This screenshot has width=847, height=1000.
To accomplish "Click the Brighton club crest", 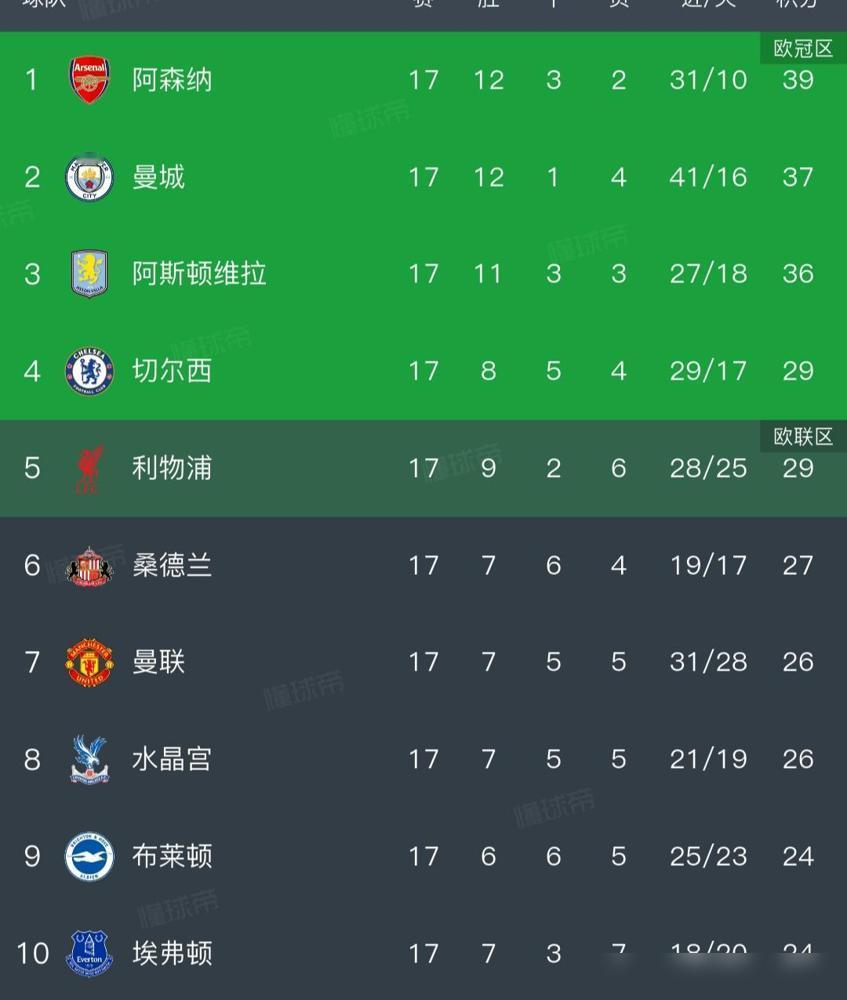I will [x=88, y=855].
